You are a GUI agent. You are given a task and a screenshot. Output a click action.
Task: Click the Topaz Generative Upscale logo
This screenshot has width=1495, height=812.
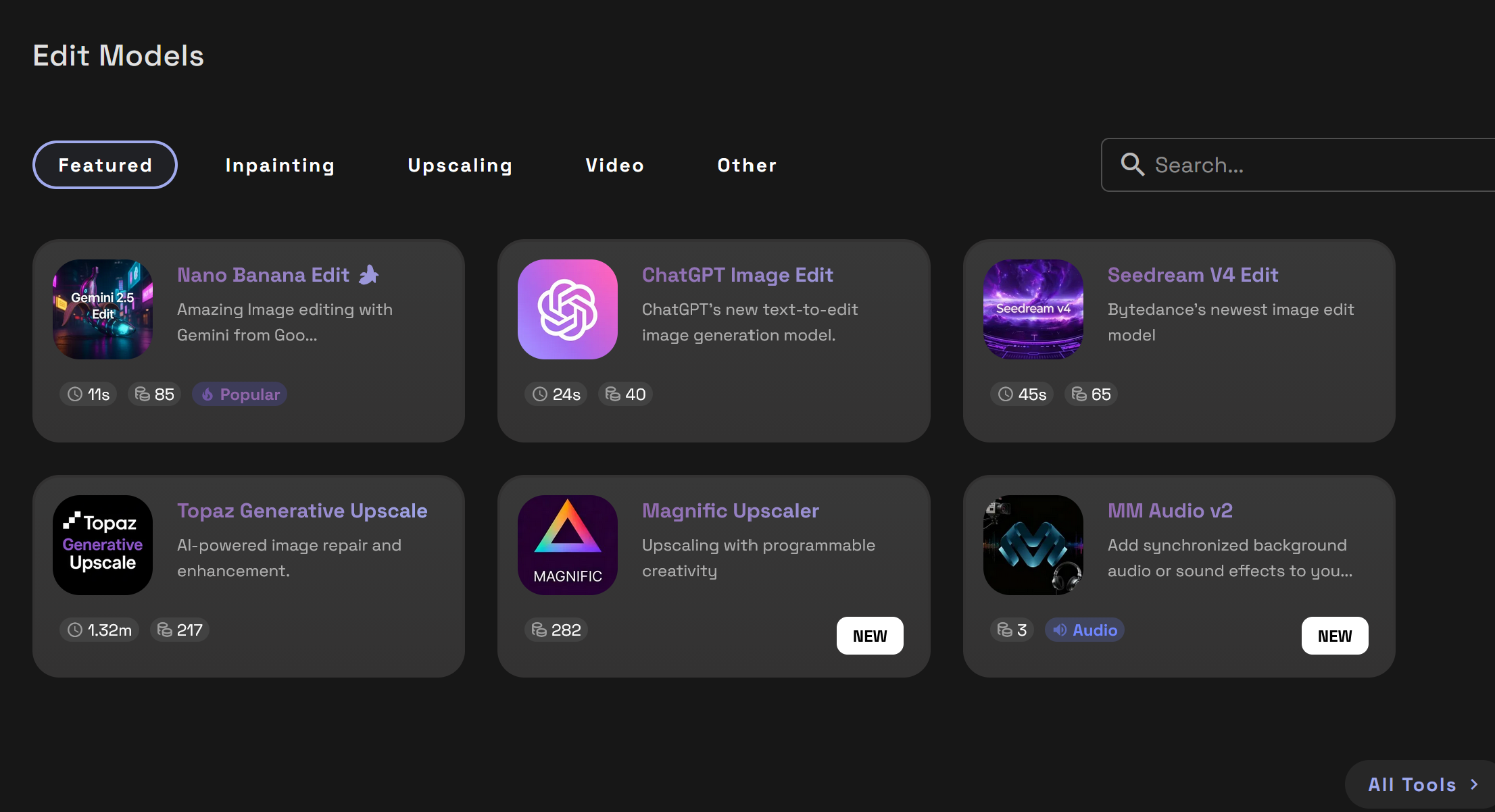[x=103, y=545]
